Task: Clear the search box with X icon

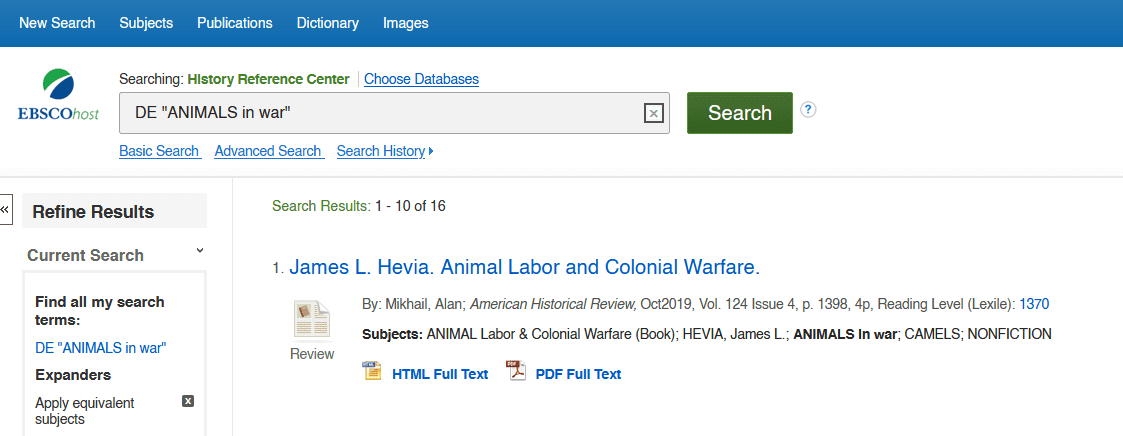Action: pos(653,113)
